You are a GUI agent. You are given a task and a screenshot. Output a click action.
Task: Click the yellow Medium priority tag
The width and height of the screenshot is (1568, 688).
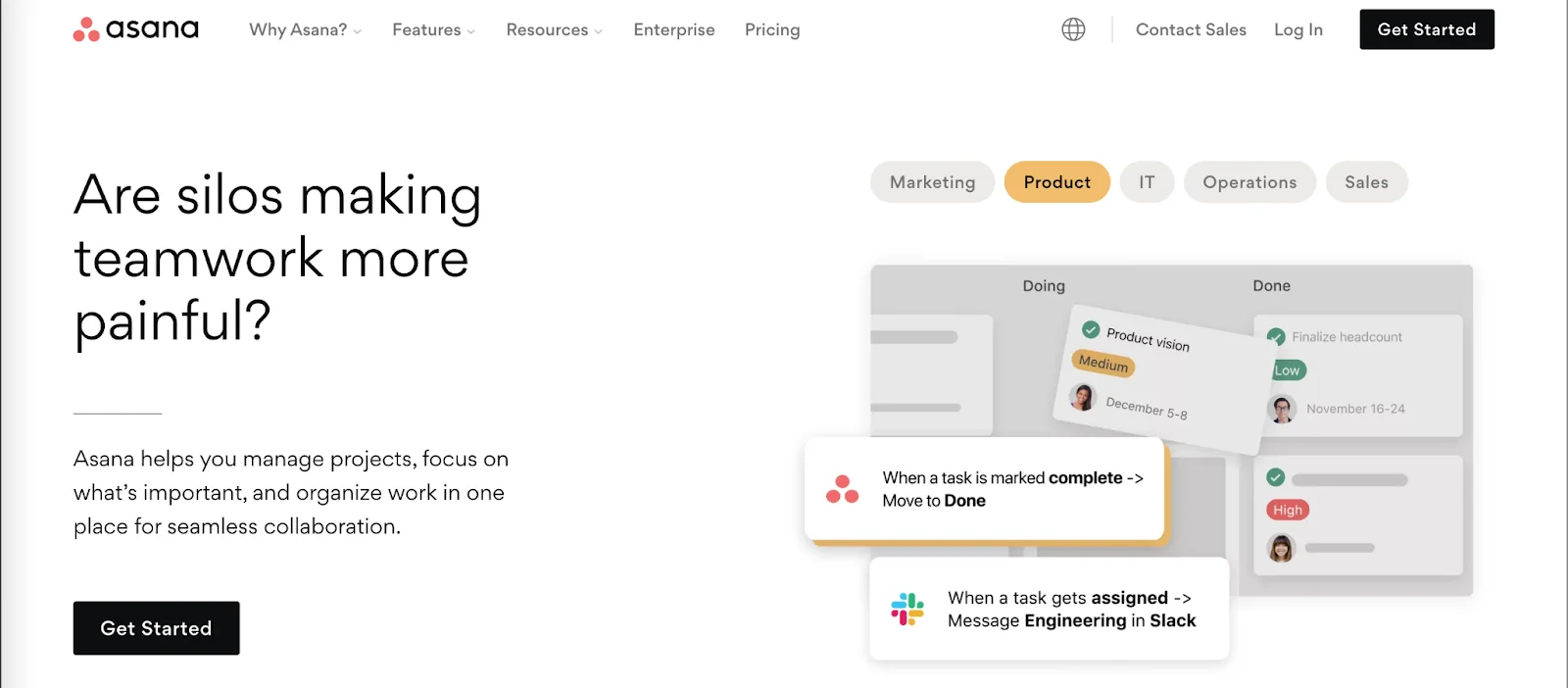click(x=1103, y=364)
